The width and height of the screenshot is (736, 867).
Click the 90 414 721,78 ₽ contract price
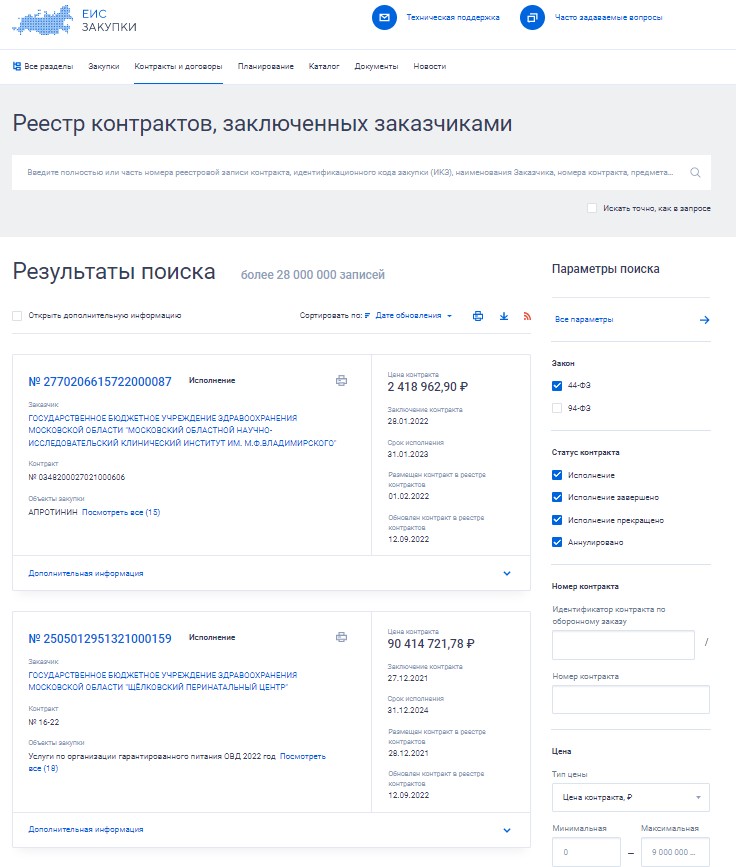coord(431,644)
